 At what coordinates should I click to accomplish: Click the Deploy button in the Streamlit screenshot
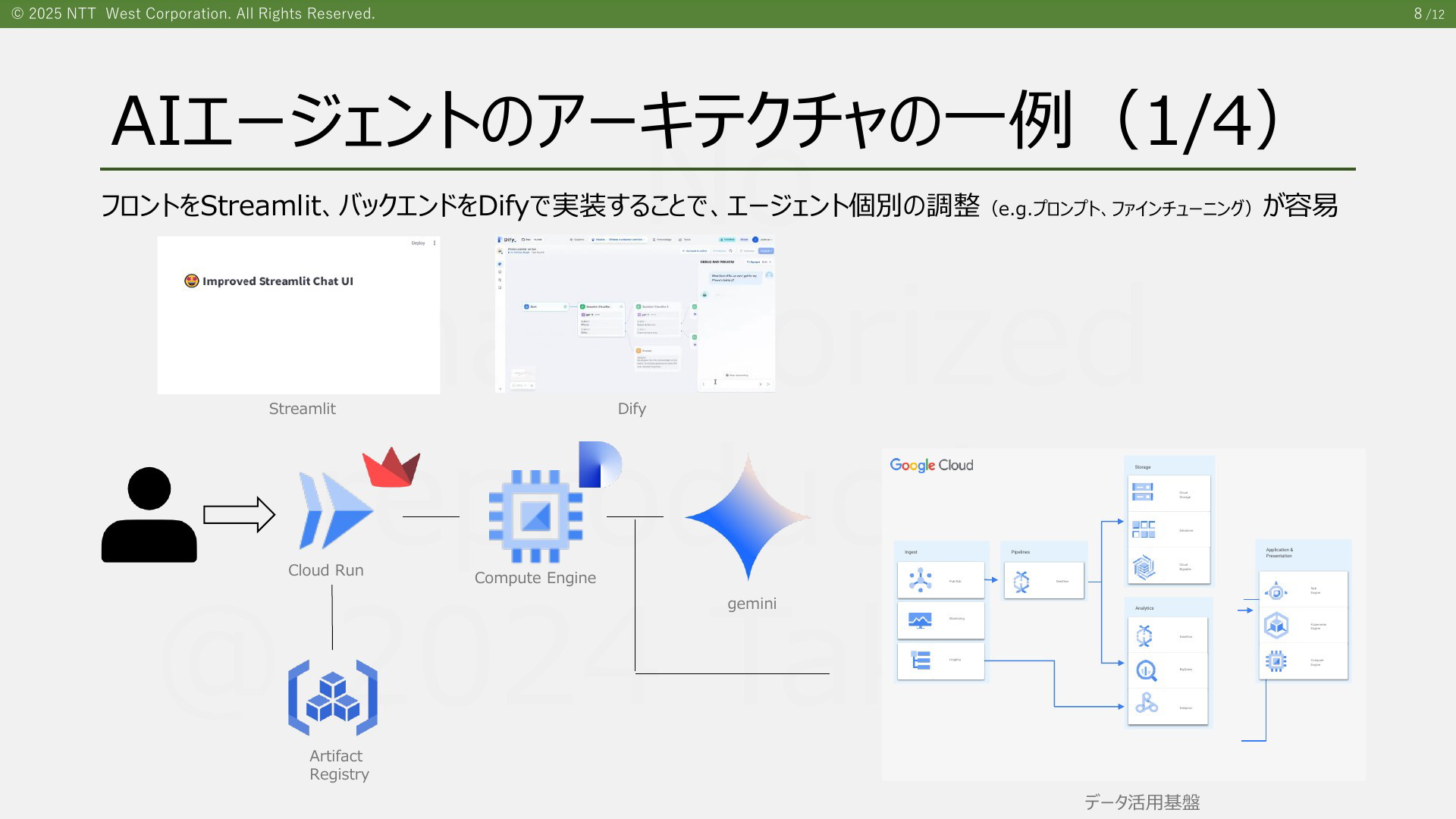click(x=418, y=243)
